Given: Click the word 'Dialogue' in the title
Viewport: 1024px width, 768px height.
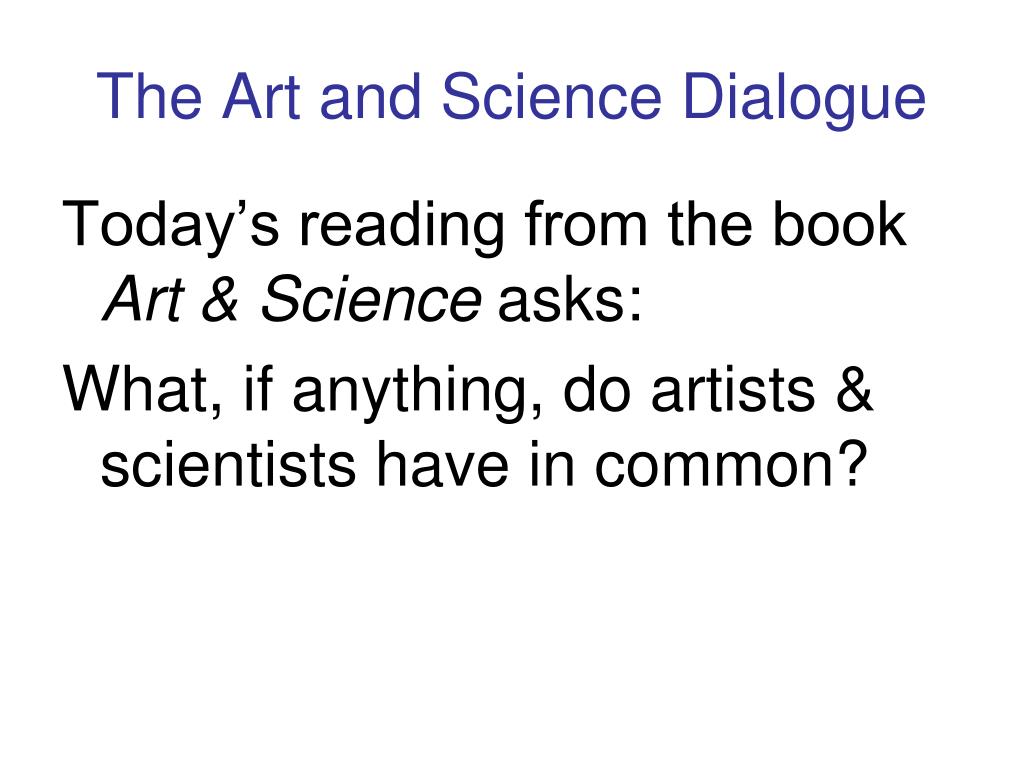Looking at the screenshot, I should click(805, 98).
